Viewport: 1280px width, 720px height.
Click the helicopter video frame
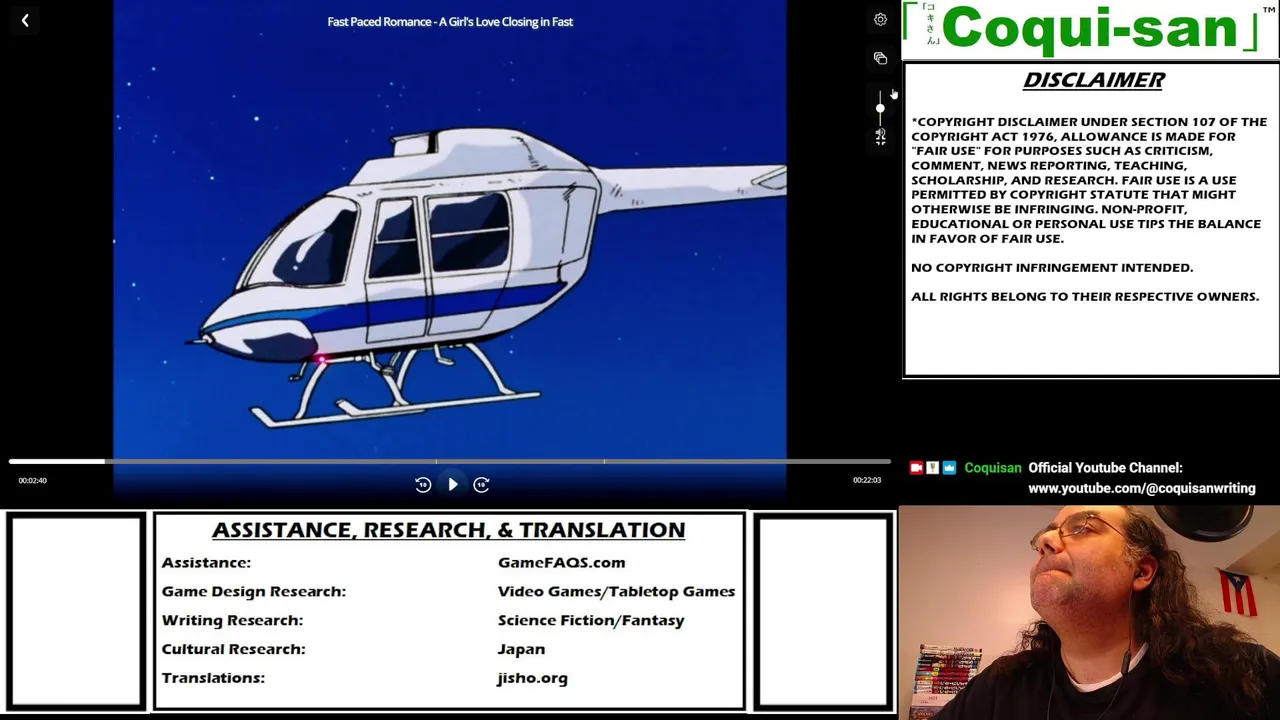coord(450,230)
